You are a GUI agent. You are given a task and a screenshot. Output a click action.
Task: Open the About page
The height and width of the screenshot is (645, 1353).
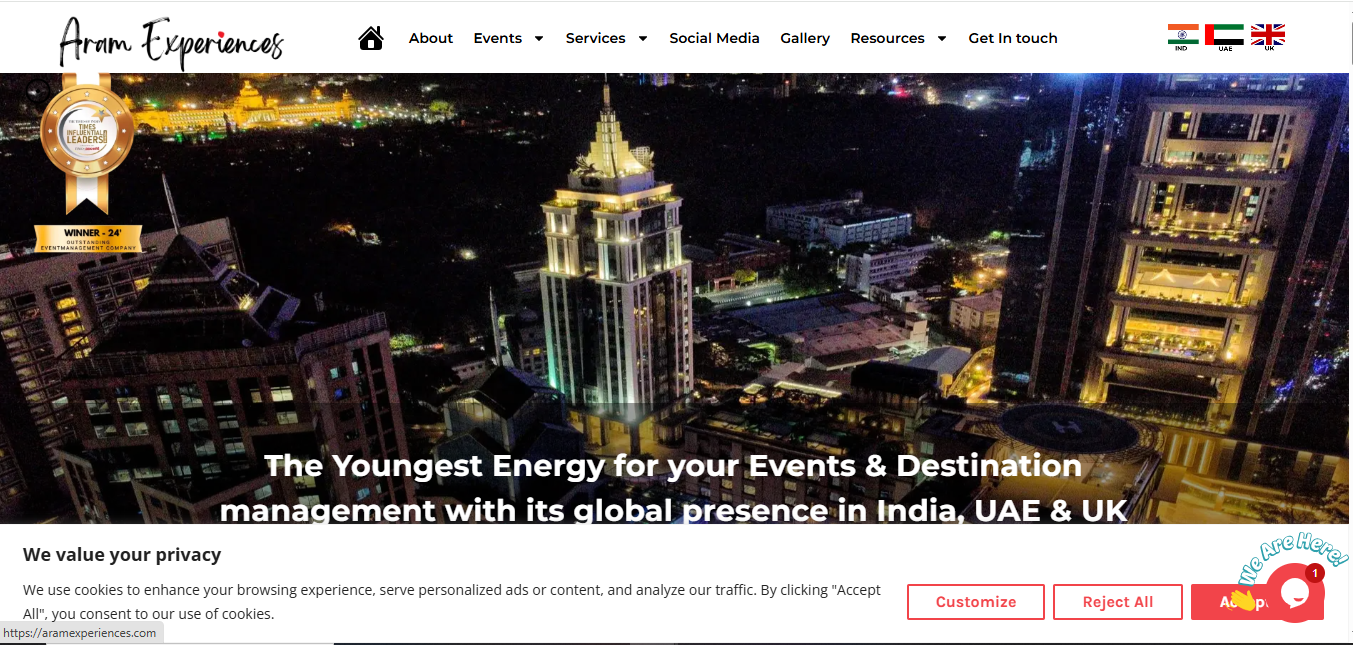point(431,38)
